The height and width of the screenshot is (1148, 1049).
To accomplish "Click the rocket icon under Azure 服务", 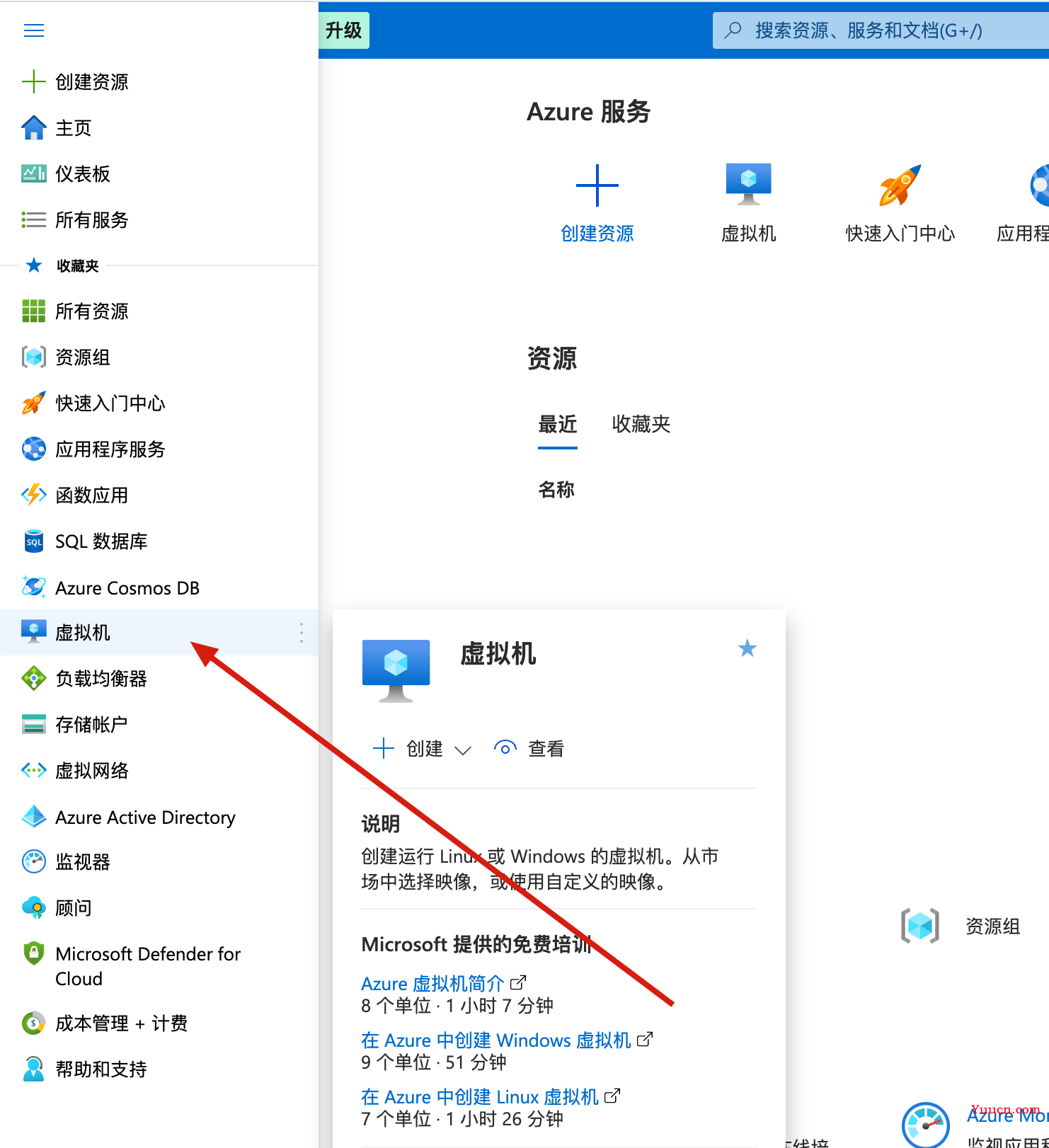I will (x=900, y=185).
